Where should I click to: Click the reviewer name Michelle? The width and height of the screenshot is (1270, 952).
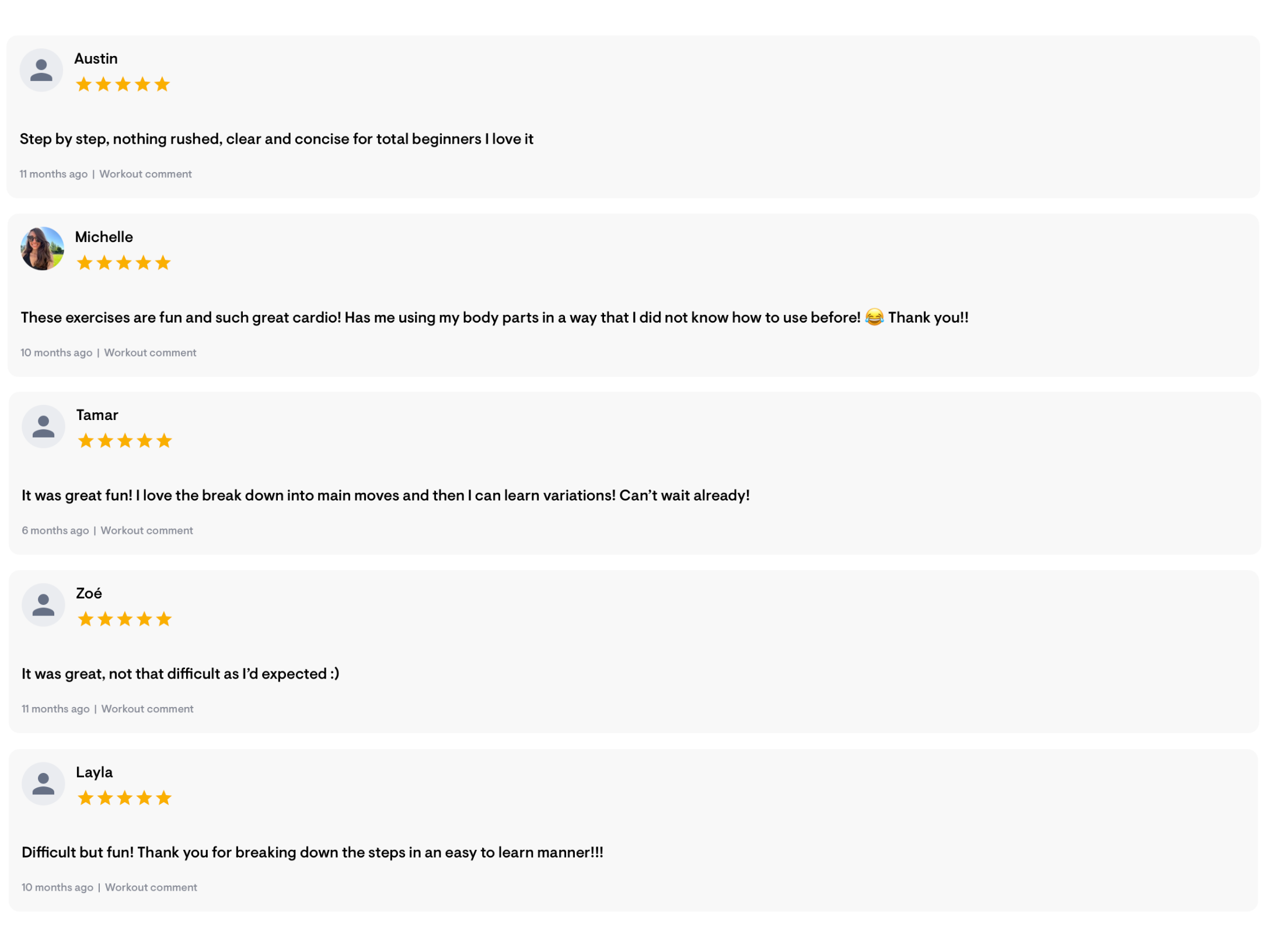104,237
